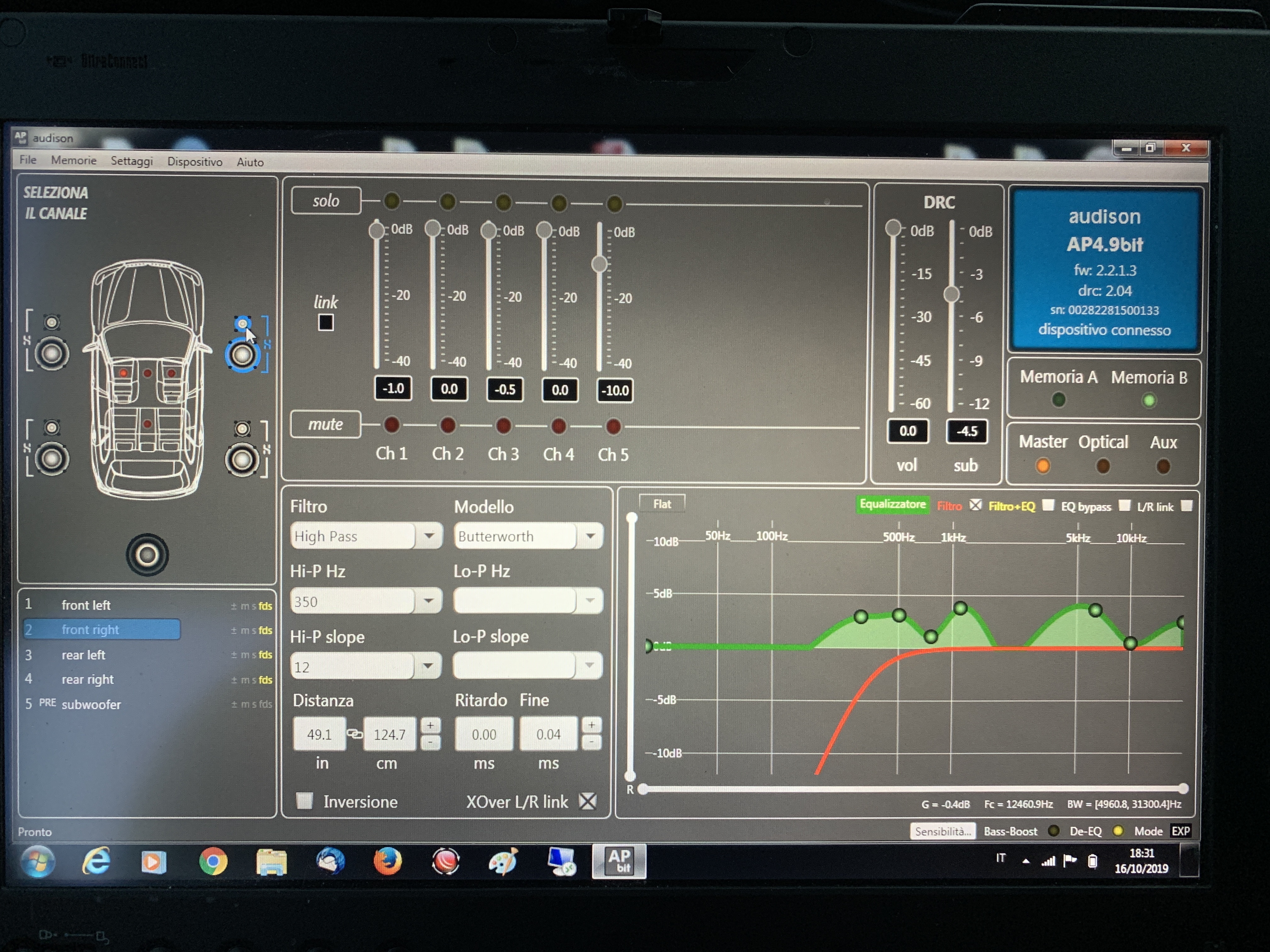Select the rear right woofer speaker icon
The height and width of the screenshot is (952, 1270).
[242, 460]
